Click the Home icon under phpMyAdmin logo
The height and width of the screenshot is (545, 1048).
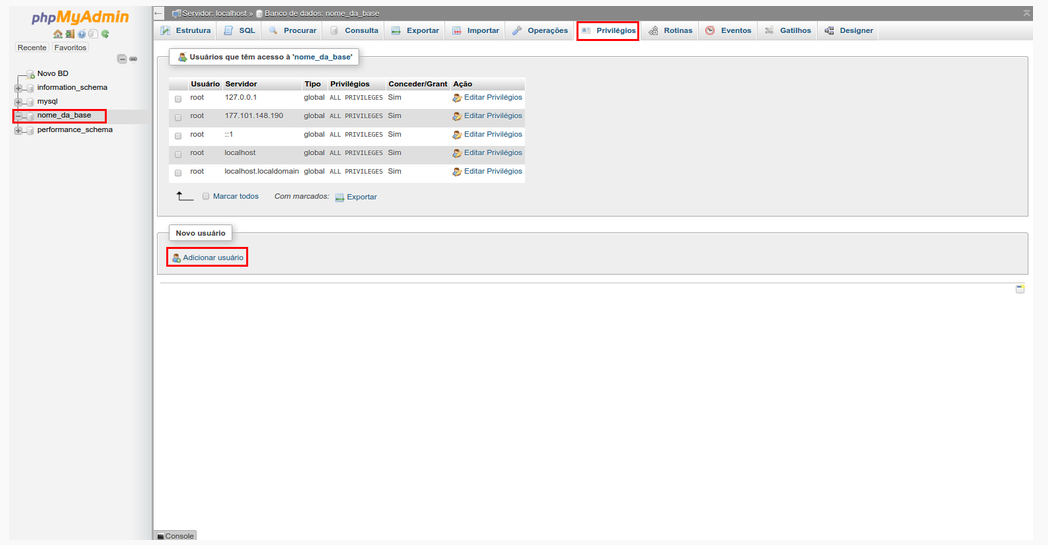point(58,34)
